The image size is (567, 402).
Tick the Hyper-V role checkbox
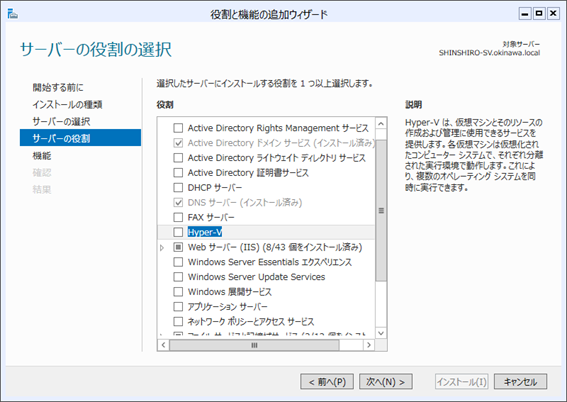(178, 232)
